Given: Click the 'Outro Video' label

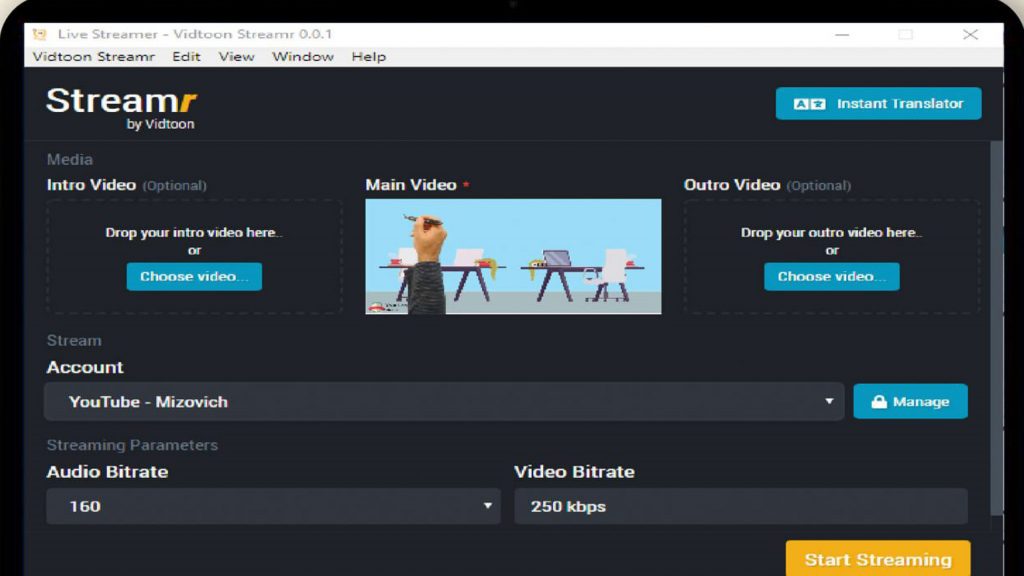Looking at the screenshot, I should [732, 185].
